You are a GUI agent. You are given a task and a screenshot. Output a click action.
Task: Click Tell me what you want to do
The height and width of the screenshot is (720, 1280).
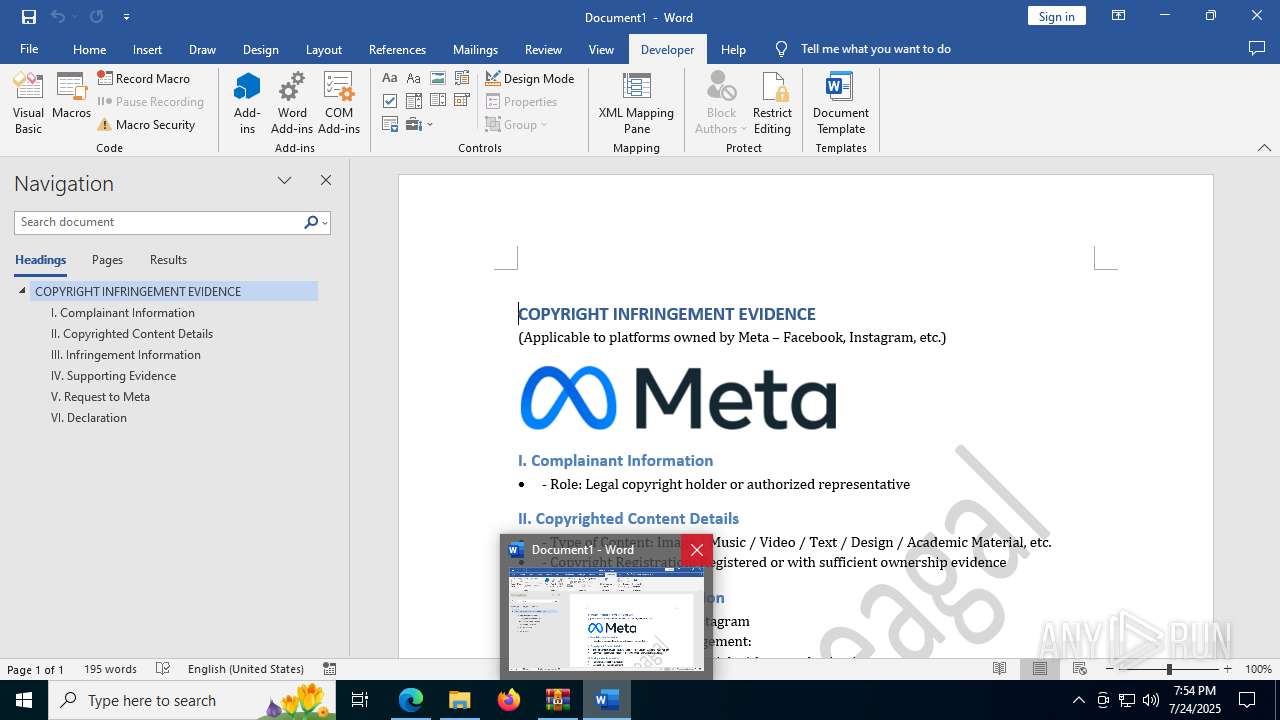click(875, 49)
